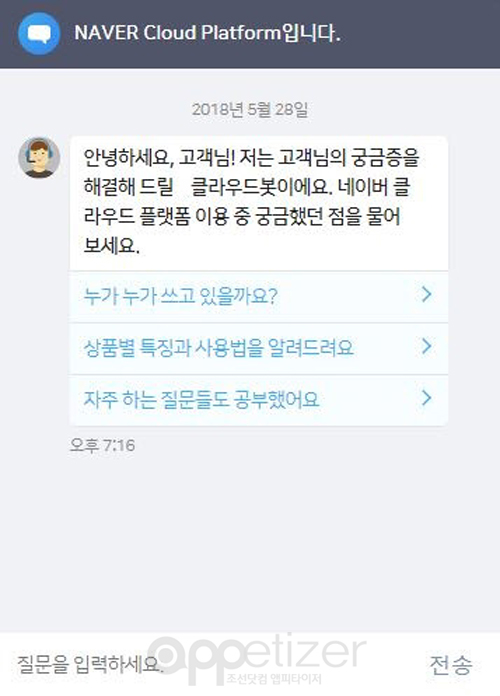Click the blue chat bubble icon in header
Viewport: 500px width, 696px height.
pos(39,34)
